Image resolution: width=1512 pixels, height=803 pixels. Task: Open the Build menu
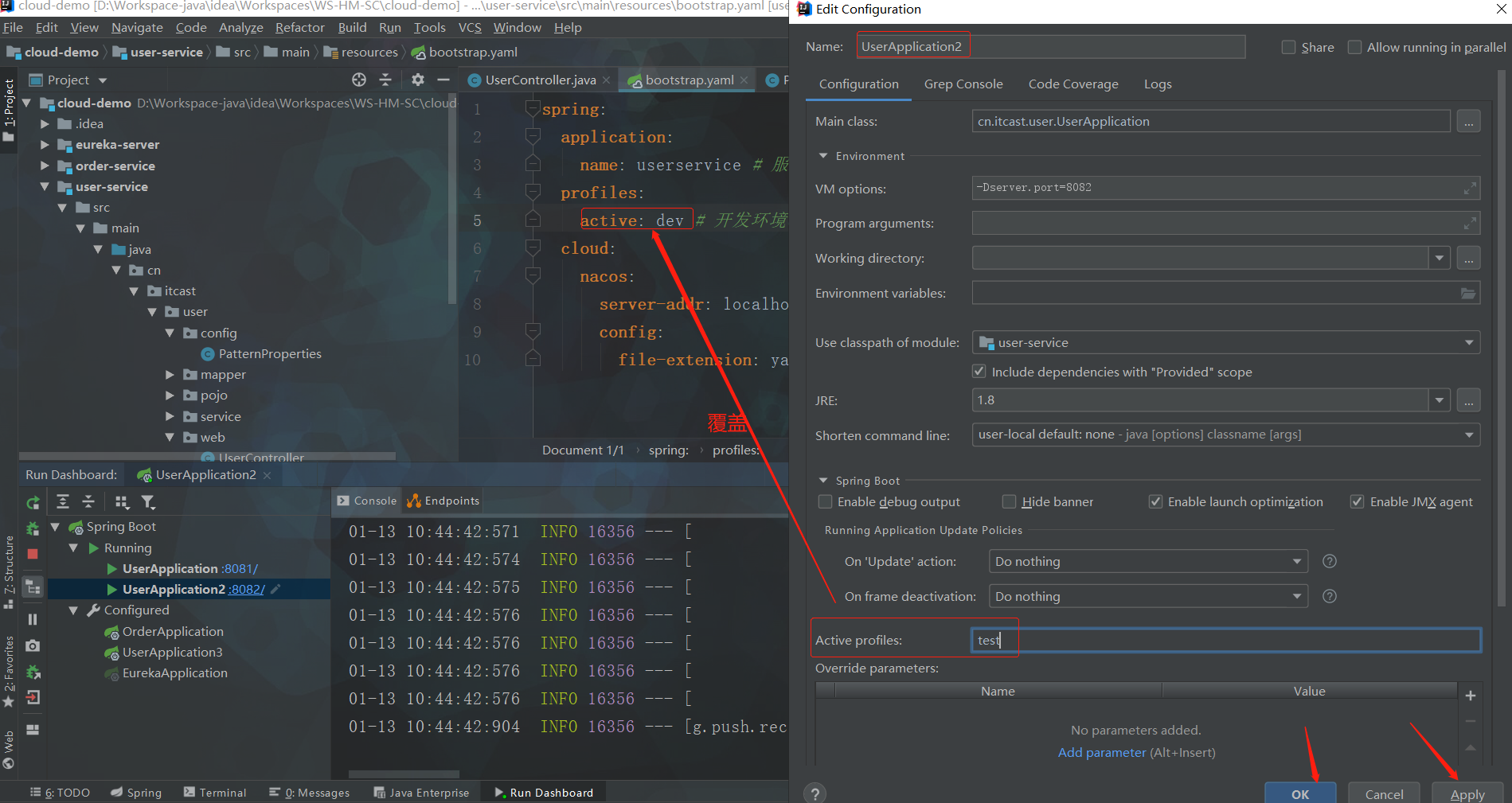click(x=352, y=28)
